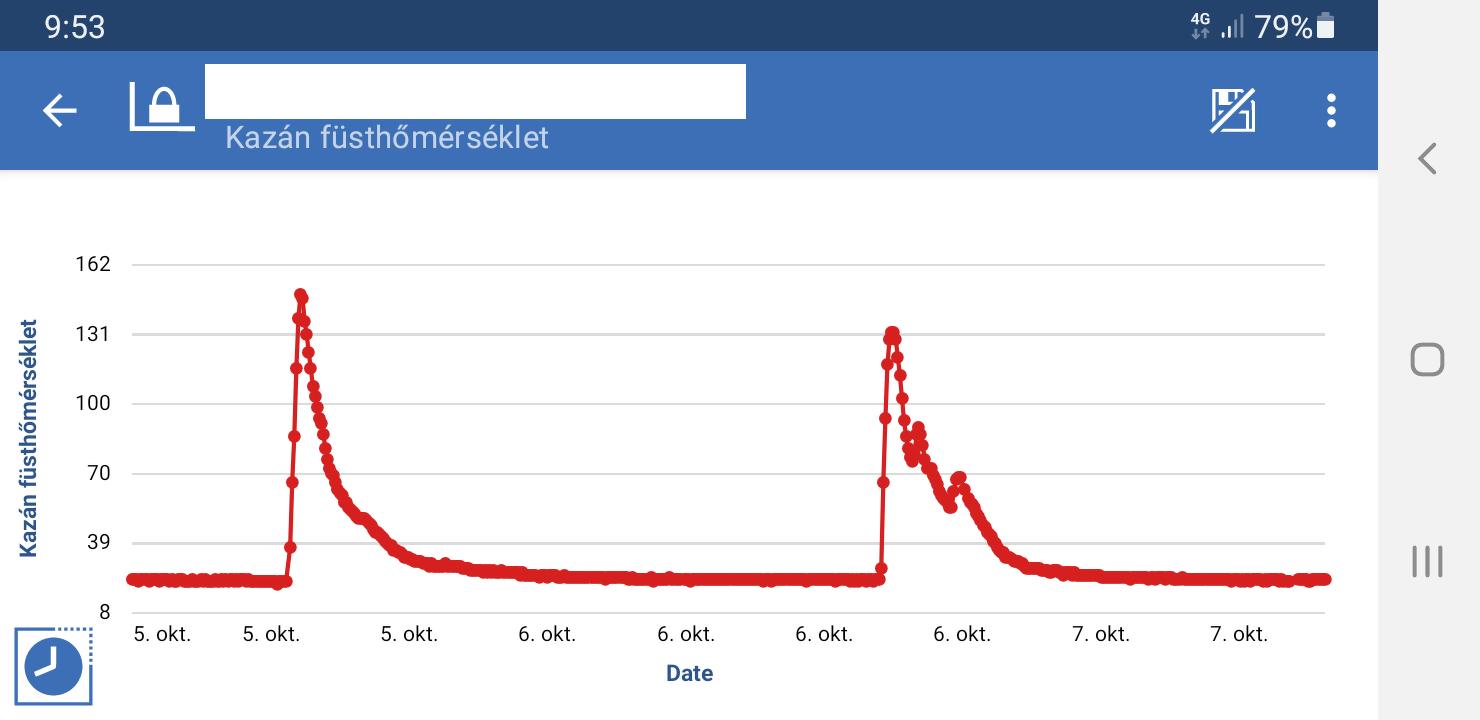Select the highest peak point of the first spike
Viewport: 1480px width, 720px height.
pos(300,294)
